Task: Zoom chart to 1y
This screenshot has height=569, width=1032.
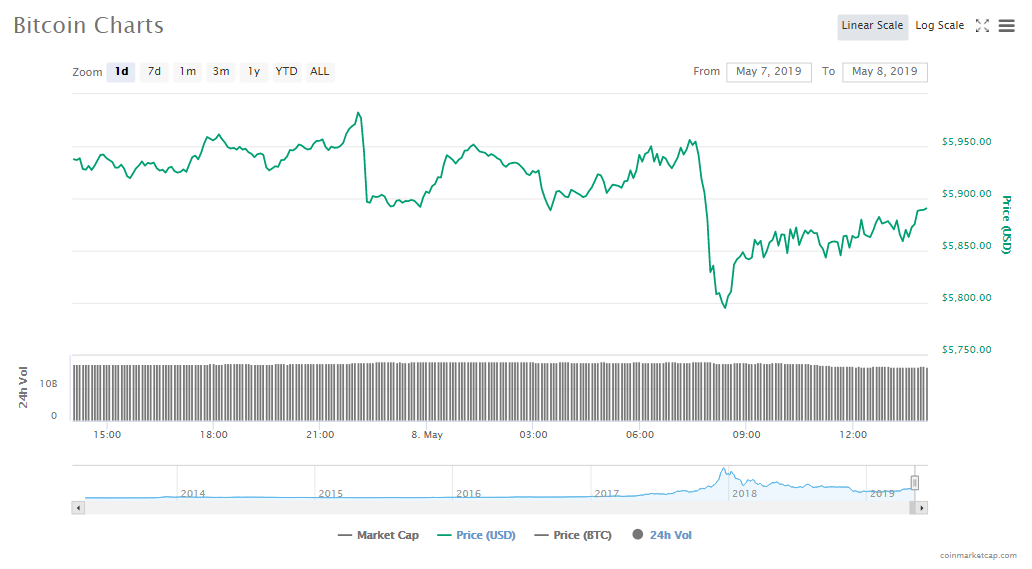Action: [x=254, y=72]
